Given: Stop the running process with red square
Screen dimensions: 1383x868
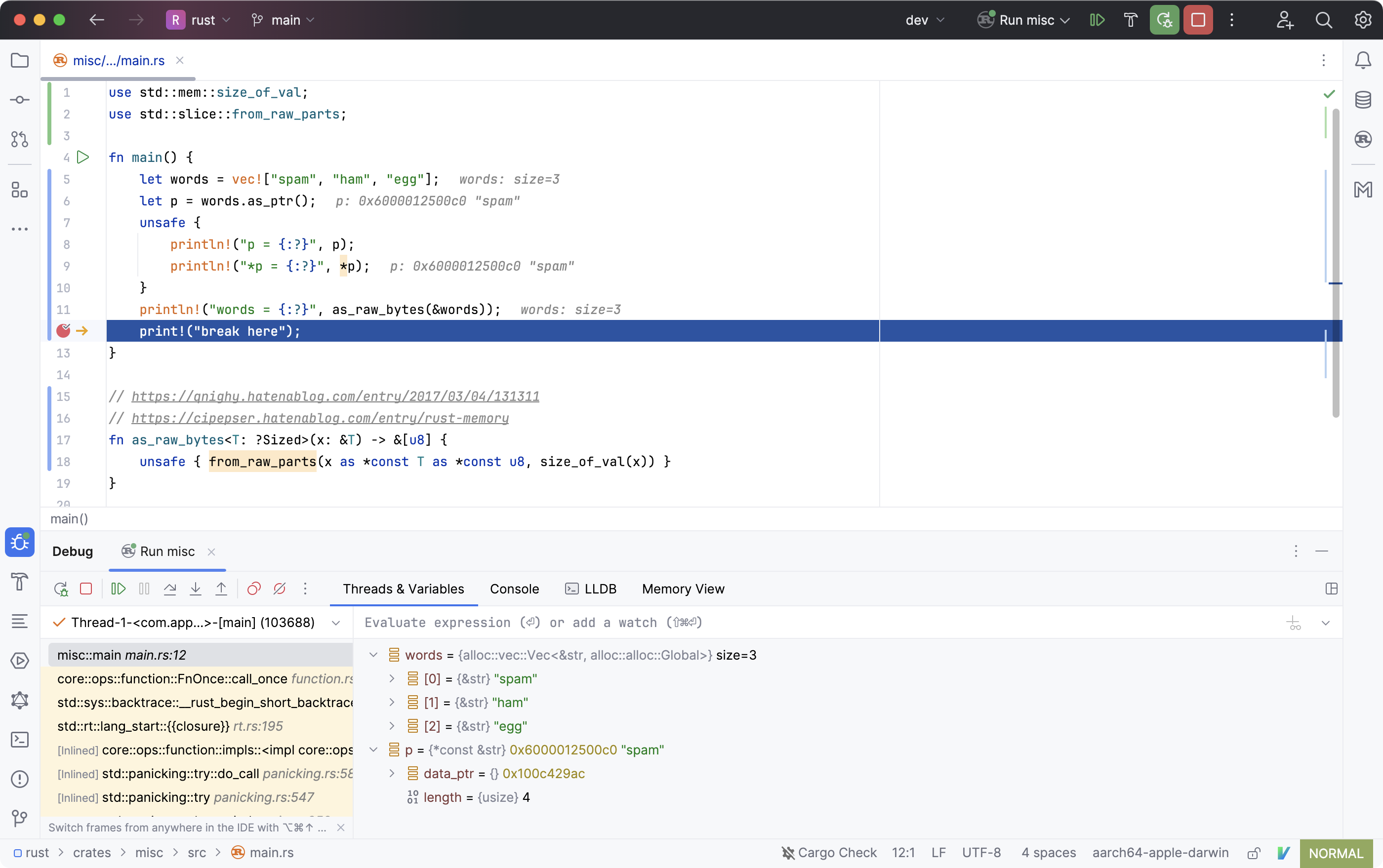Looking at the screenshot, I should point(1198,20).
